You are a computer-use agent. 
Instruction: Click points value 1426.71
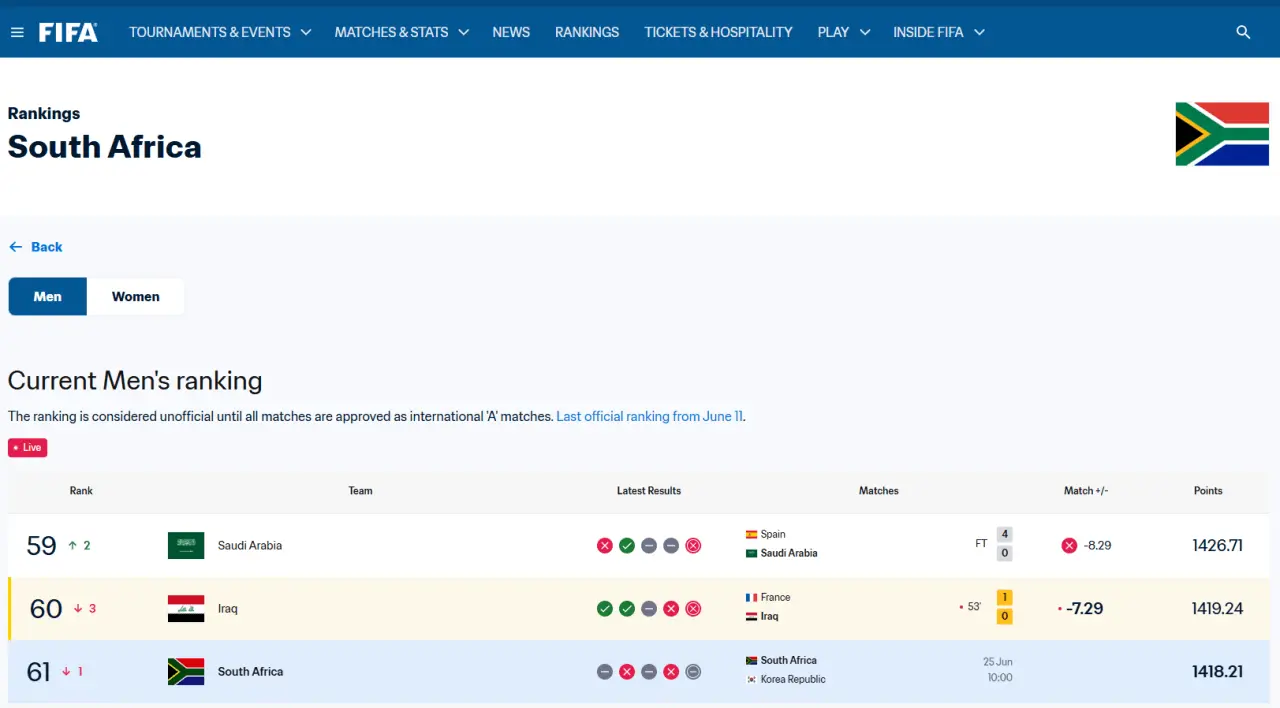tap(1217, 545)
